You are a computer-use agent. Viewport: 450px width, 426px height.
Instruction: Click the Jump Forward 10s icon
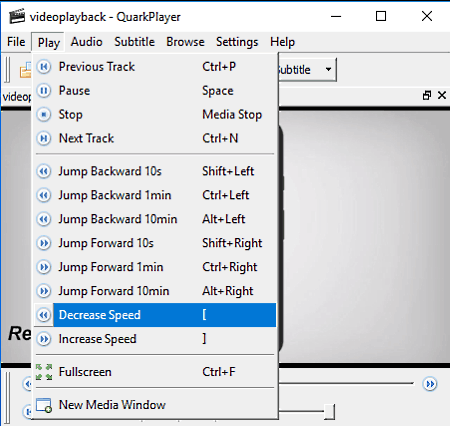[x=44, y=243]
